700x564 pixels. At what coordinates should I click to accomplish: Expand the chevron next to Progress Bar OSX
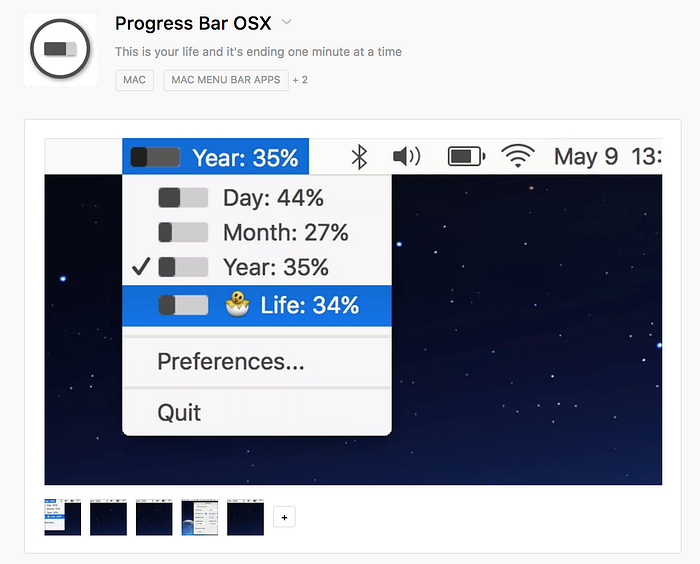point(287,22)
